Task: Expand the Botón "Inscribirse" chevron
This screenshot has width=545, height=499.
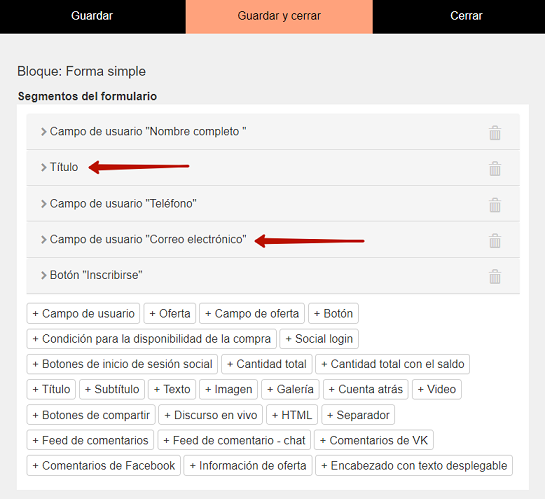Action: 43,275
